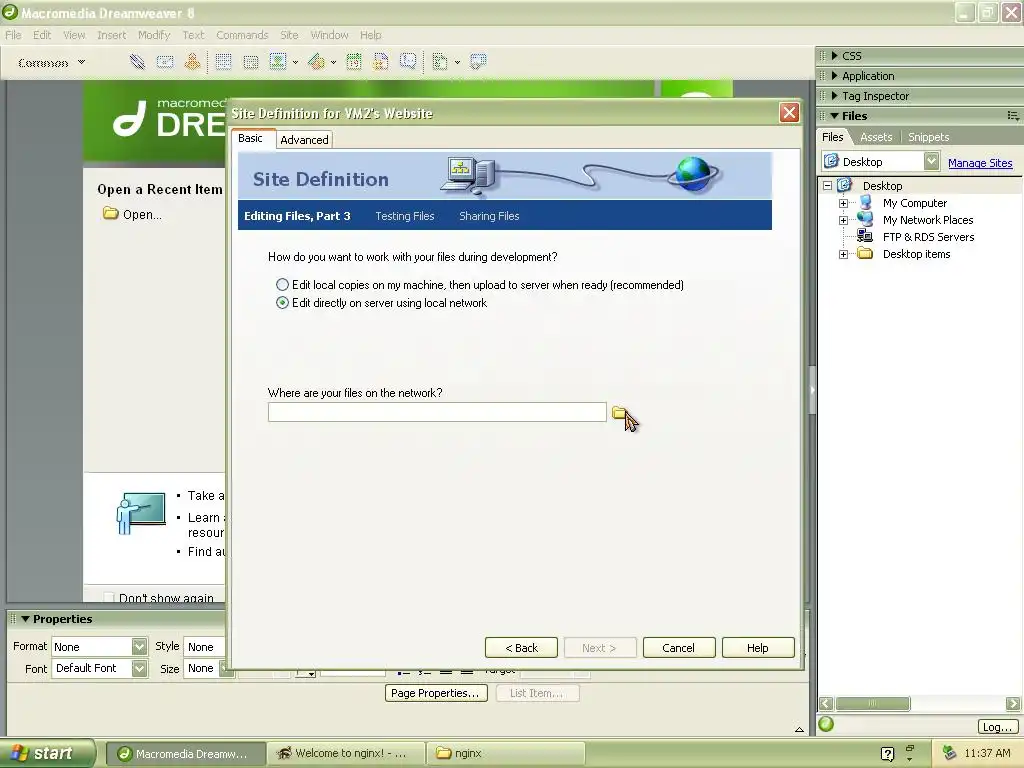
Task: Click the Templates insert icon
Action: (440, 62)
